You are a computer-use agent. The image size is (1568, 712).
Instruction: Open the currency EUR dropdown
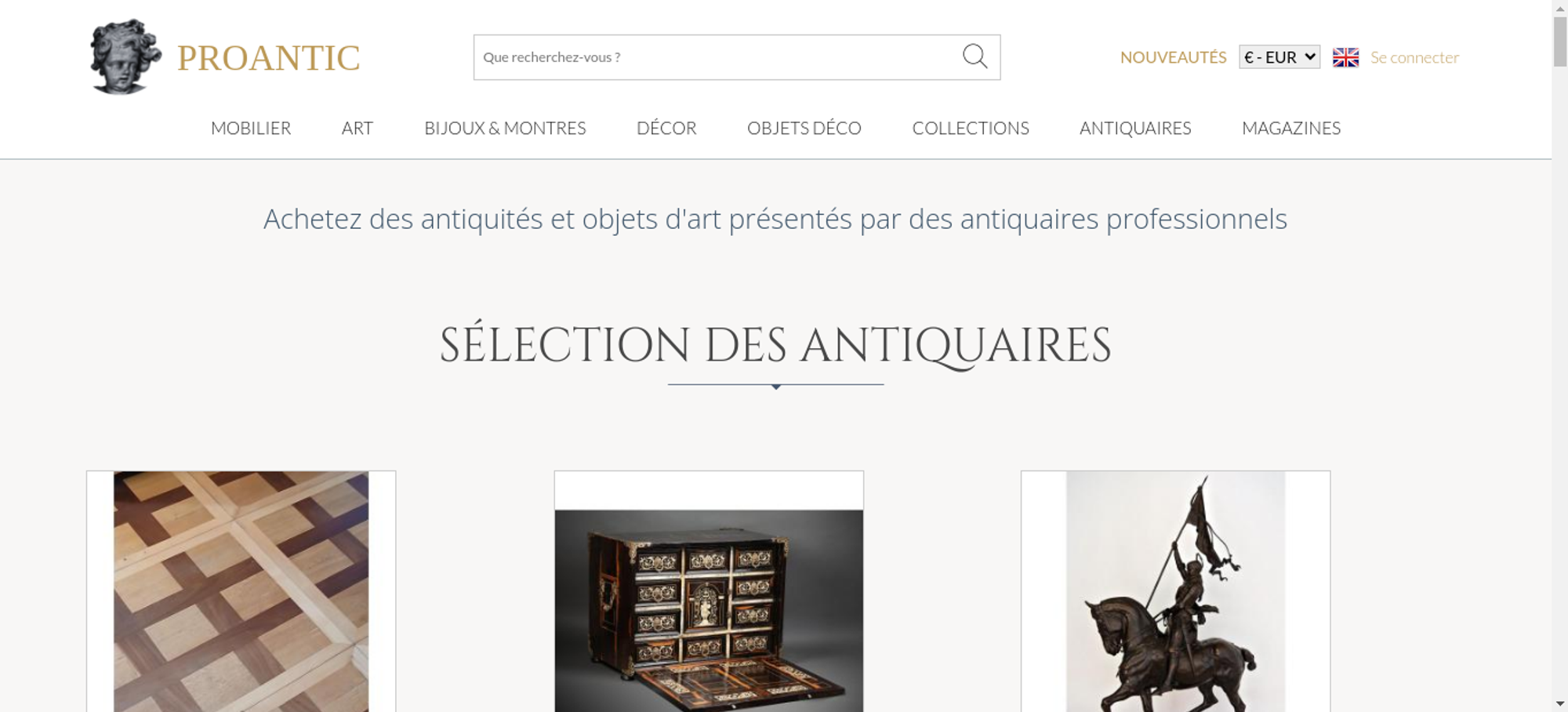pos(1279,57)
